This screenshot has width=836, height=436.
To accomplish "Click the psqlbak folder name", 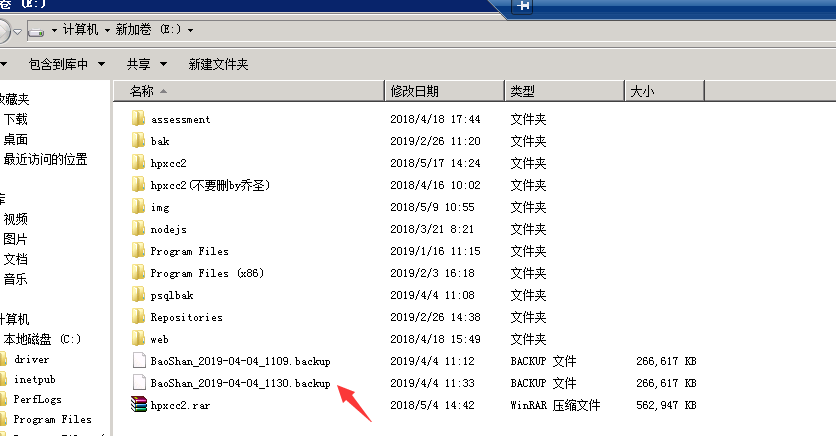I will tap(172, 295).
